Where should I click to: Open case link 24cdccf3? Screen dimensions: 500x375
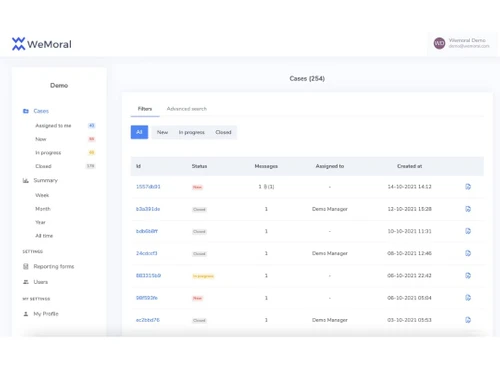point(147,253)
